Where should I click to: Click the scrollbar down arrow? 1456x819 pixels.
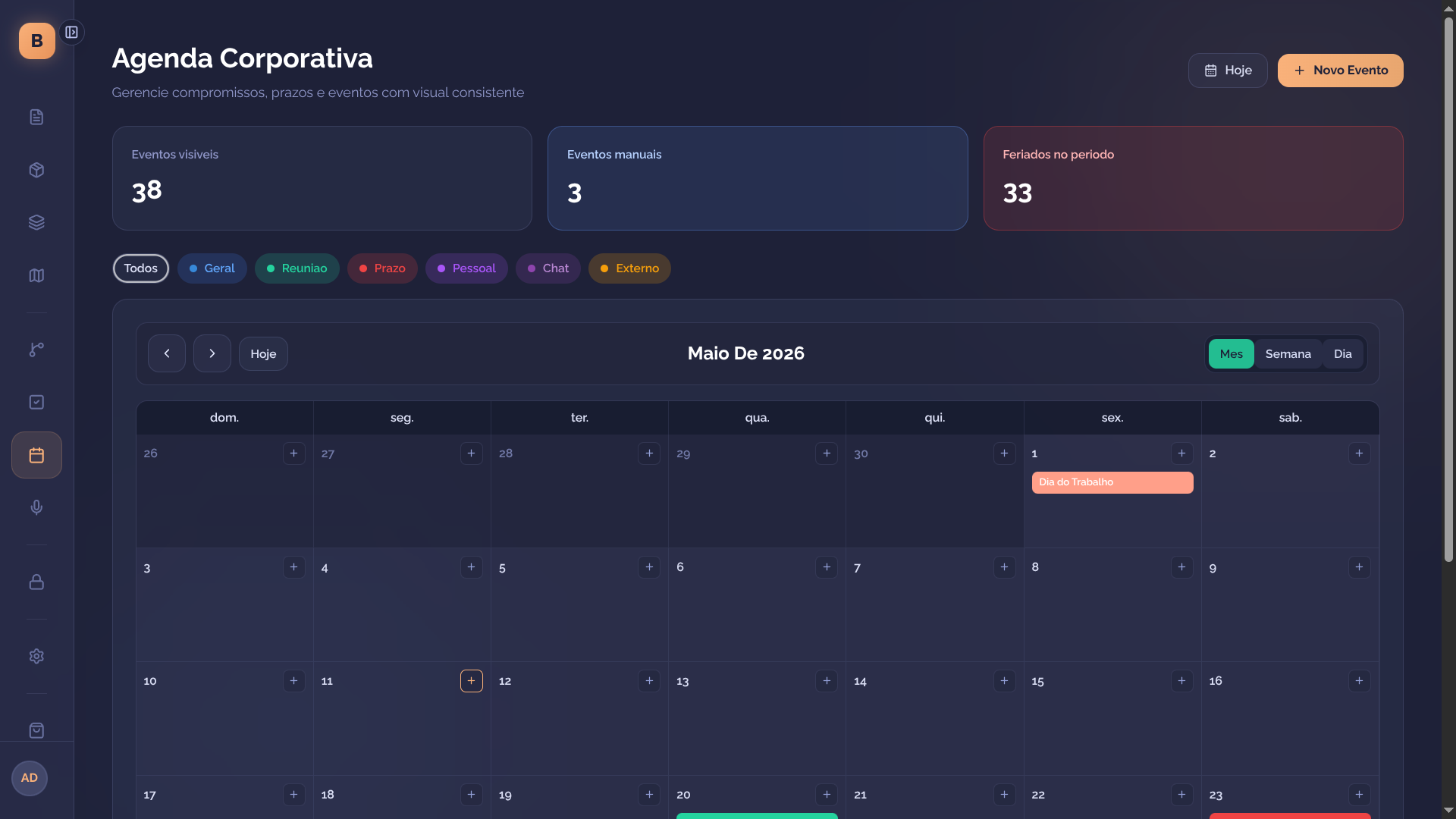(x=1448, y=811)
